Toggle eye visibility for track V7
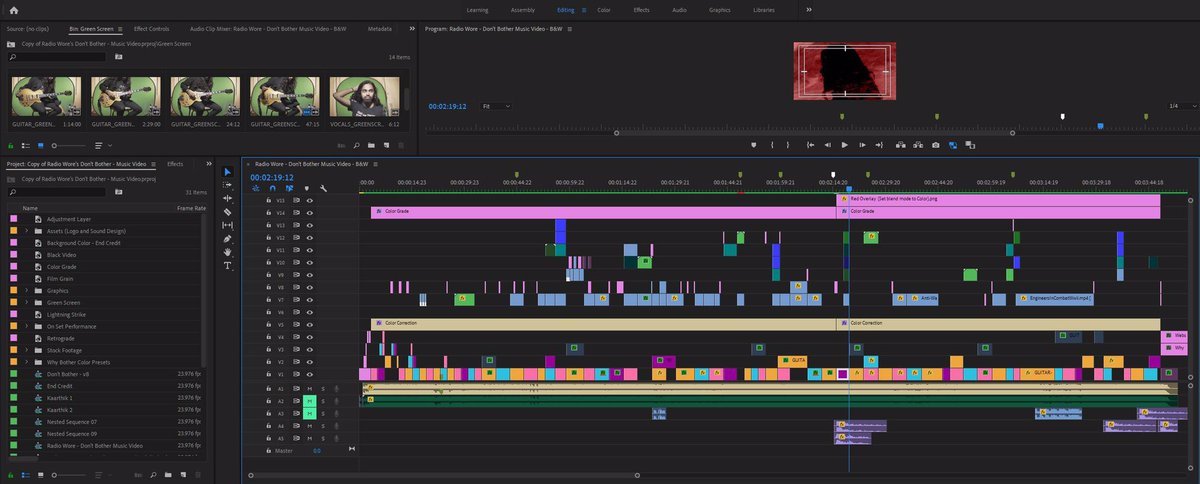Image resolution: width=1200 pixels, height=484 pixels. [310, 299]
